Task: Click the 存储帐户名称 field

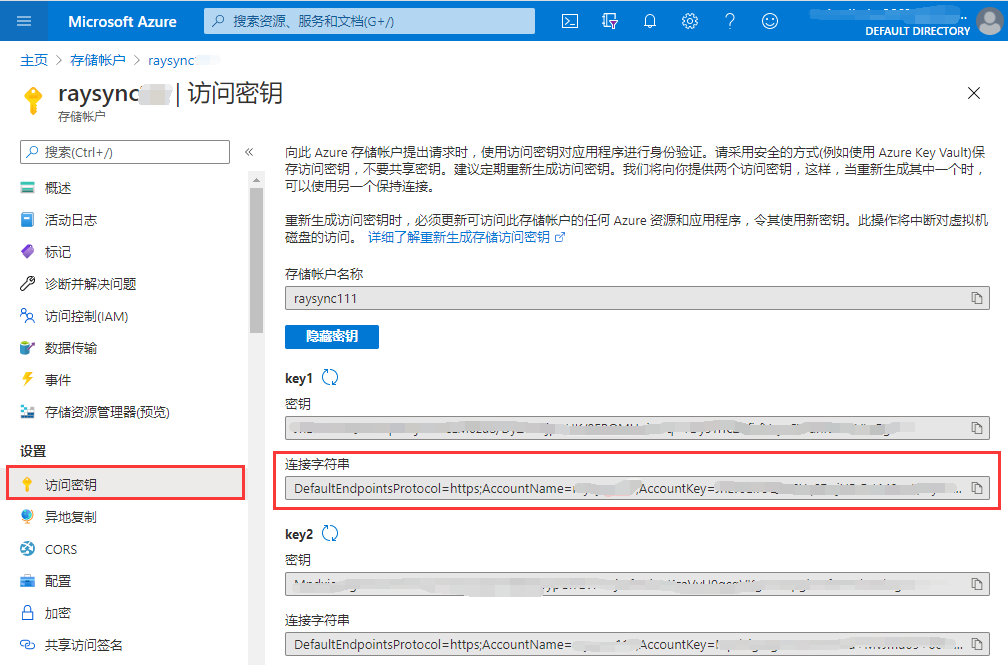Action: coord(637,298)
